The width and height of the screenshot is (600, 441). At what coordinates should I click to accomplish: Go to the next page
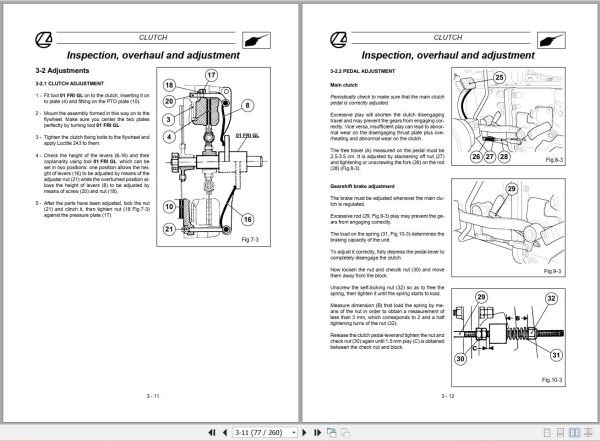[305, 433]
